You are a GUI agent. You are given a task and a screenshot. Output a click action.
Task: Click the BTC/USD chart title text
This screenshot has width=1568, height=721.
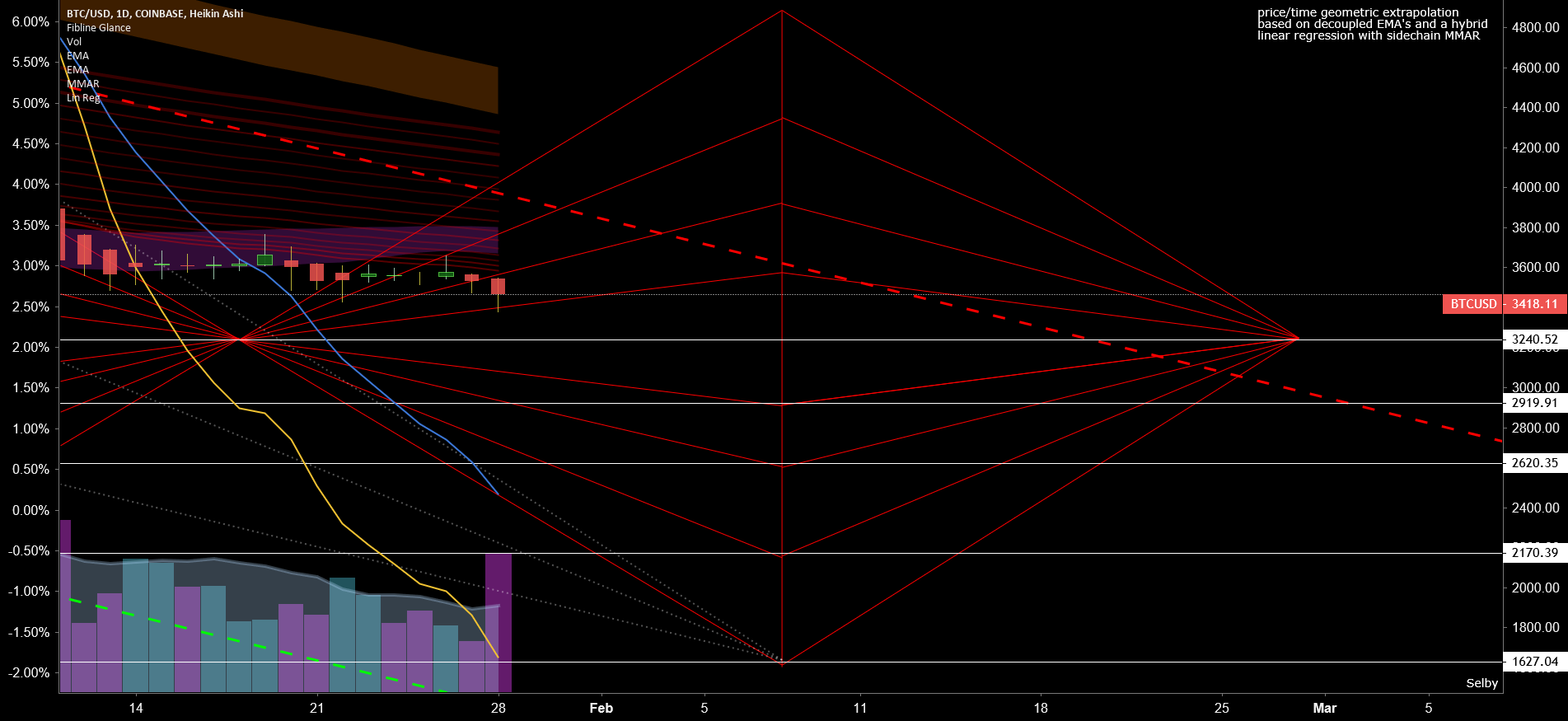click(155, 13)
